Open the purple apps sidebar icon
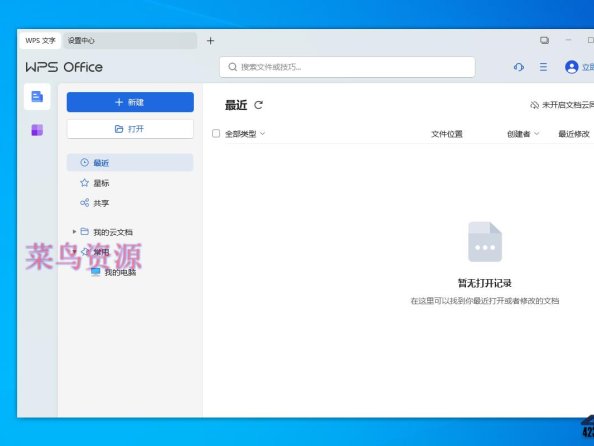594x446 pixels. tap(37, 130)
